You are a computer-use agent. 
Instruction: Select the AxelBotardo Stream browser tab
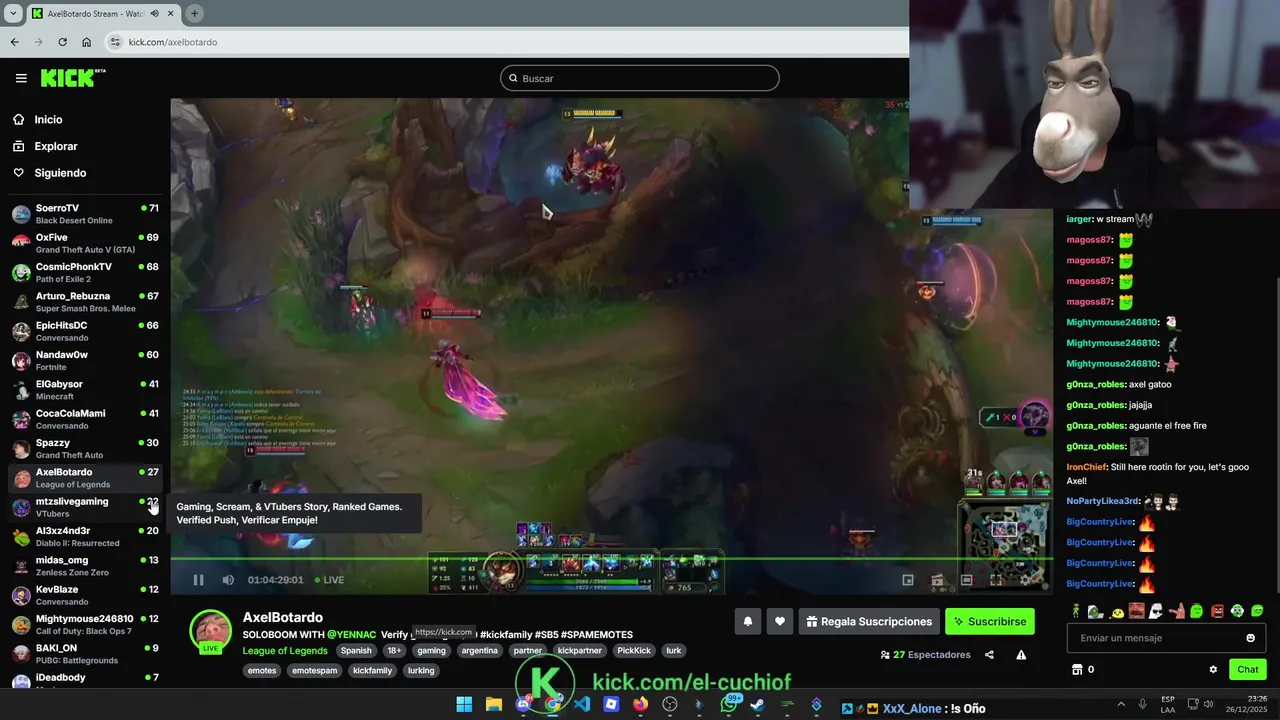click(x=104, y=14)
